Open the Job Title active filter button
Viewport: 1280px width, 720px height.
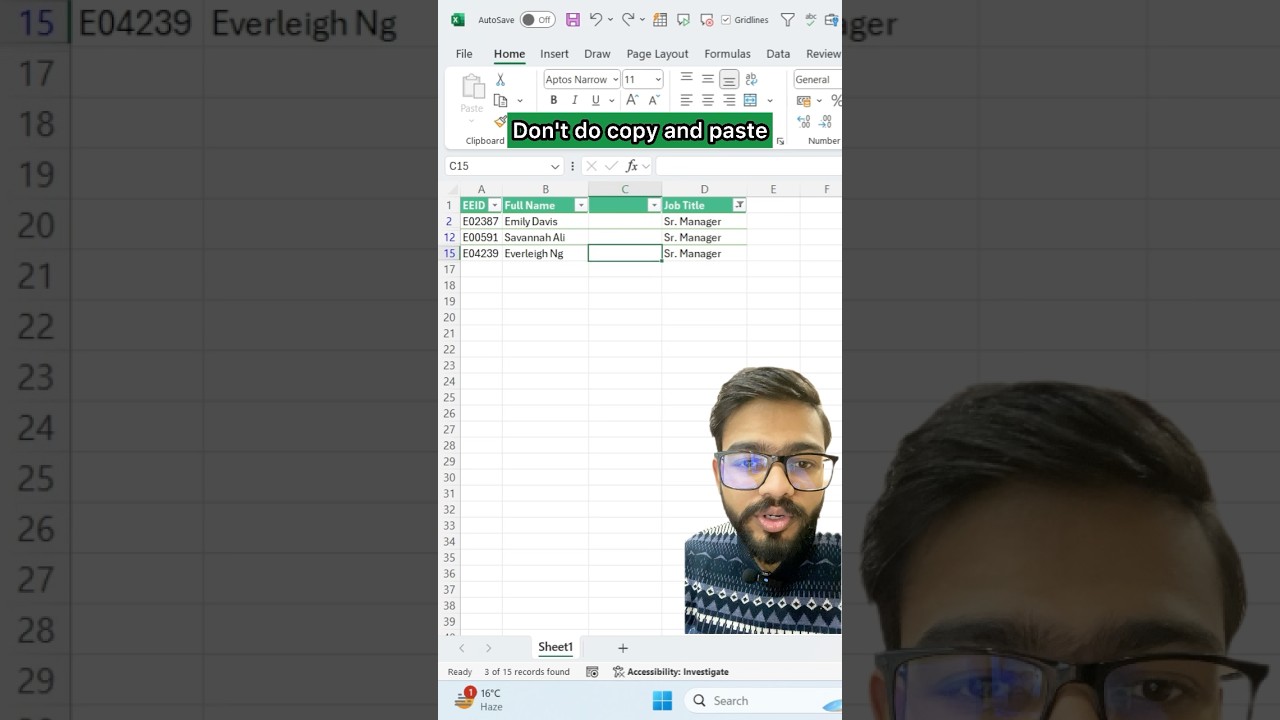pyautogui.click(x=739, y=205)
